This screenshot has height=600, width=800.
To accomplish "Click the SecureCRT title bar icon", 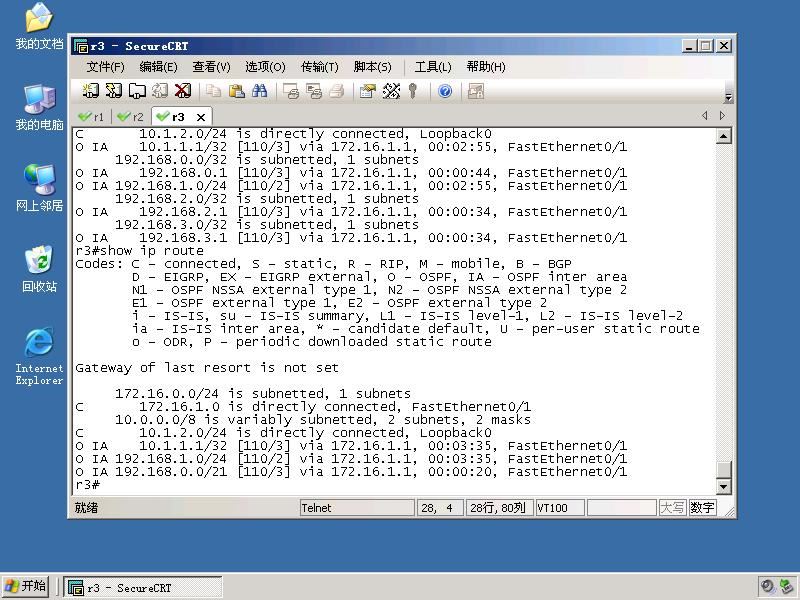I will click(81, 46).
